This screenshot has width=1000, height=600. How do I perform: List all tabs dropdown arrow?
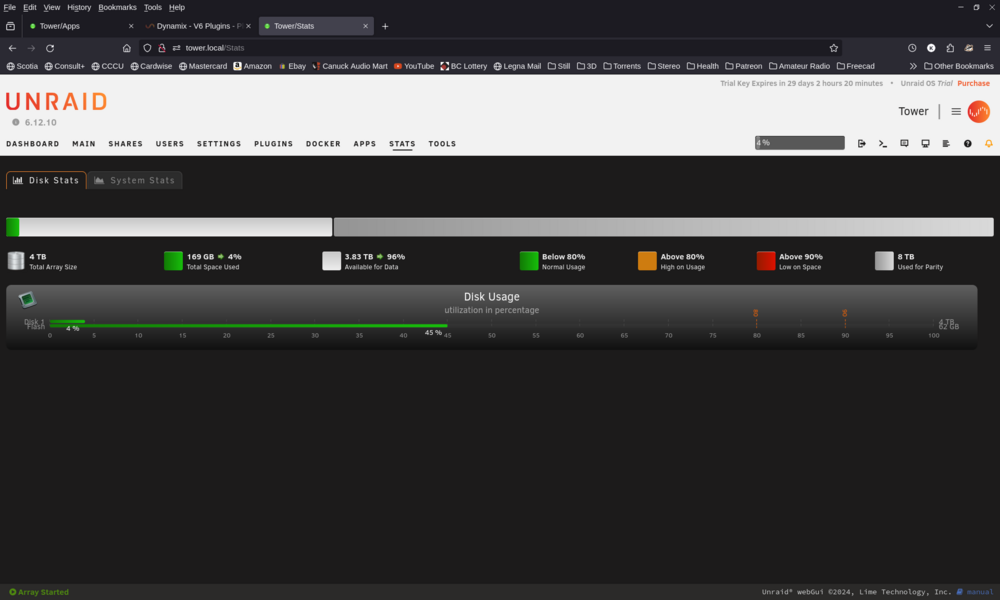point(989,26)
